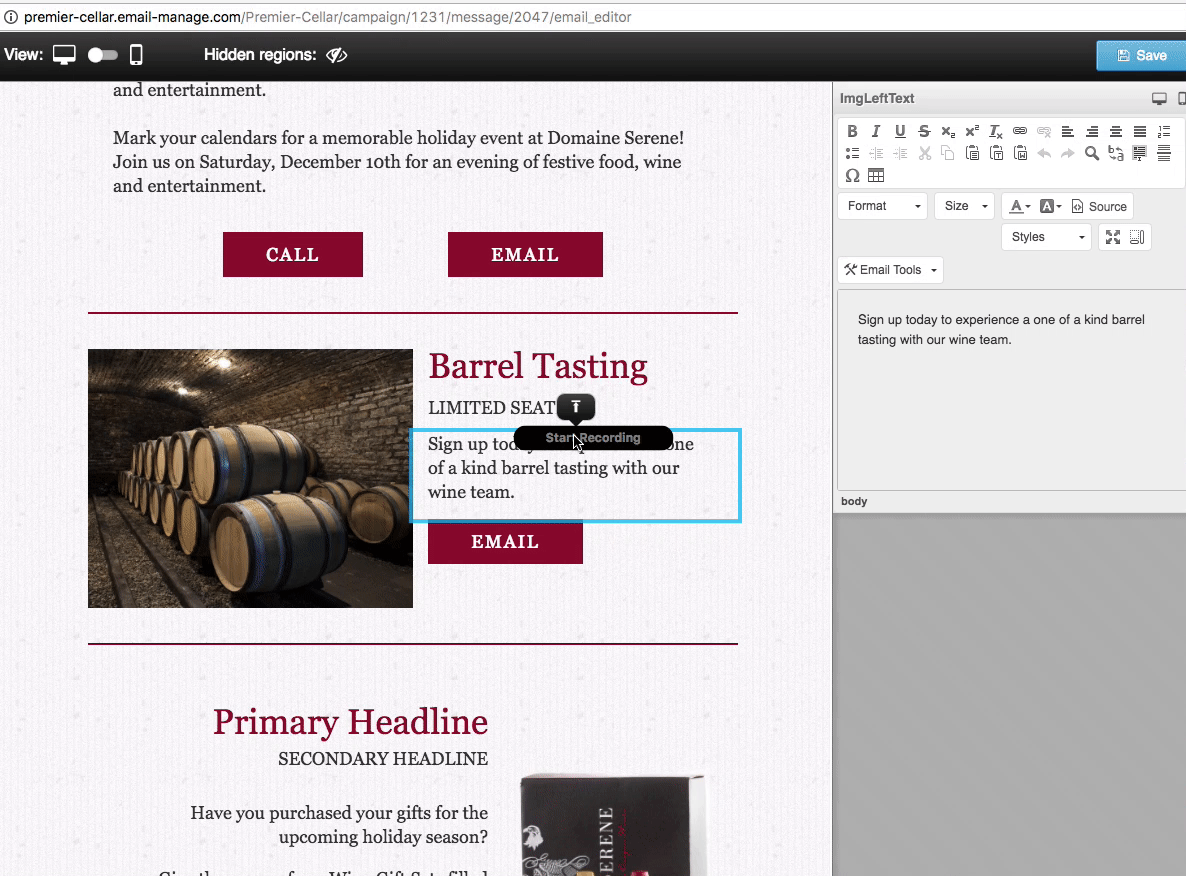This screenshot has height=876, width=1186.
Task: Click the center-align text icon
Action: [x=1116, y=131]
